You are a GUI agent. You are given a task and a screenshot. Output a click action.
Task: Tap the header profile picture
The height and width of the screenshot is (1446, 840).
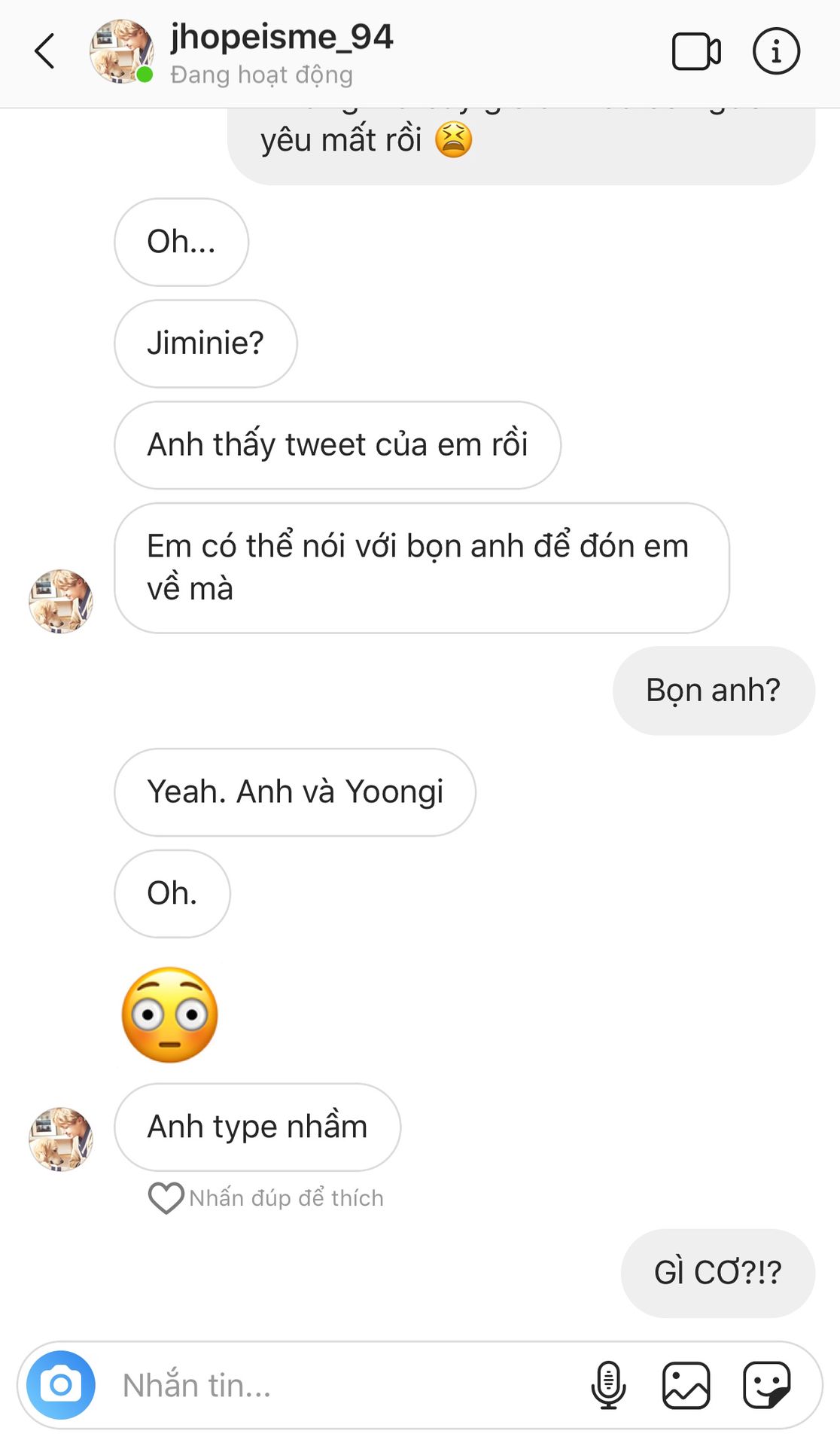(121, 51)
